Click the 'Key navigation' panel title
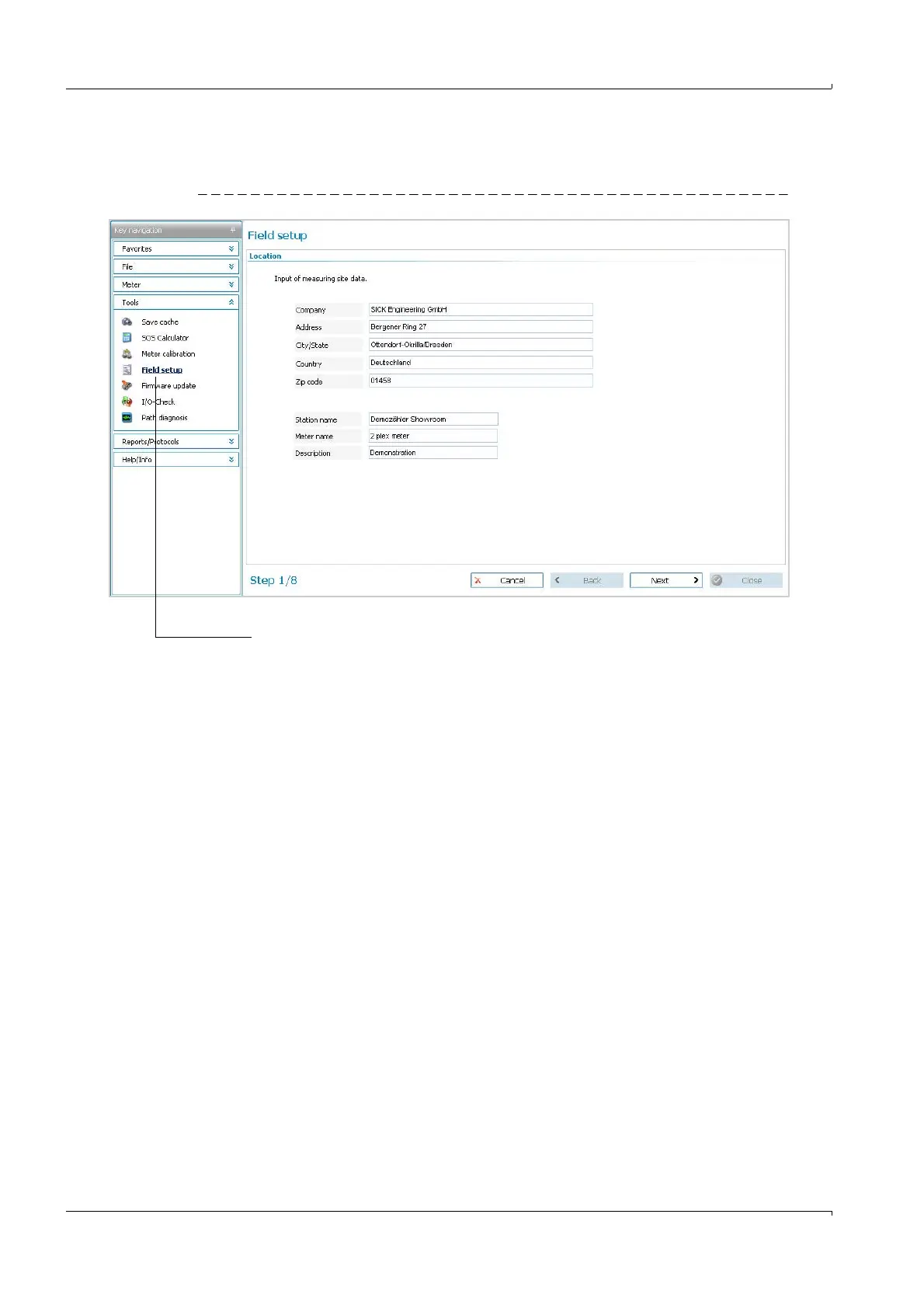Screen dimensions: 924x1308 tap(138, 230)
